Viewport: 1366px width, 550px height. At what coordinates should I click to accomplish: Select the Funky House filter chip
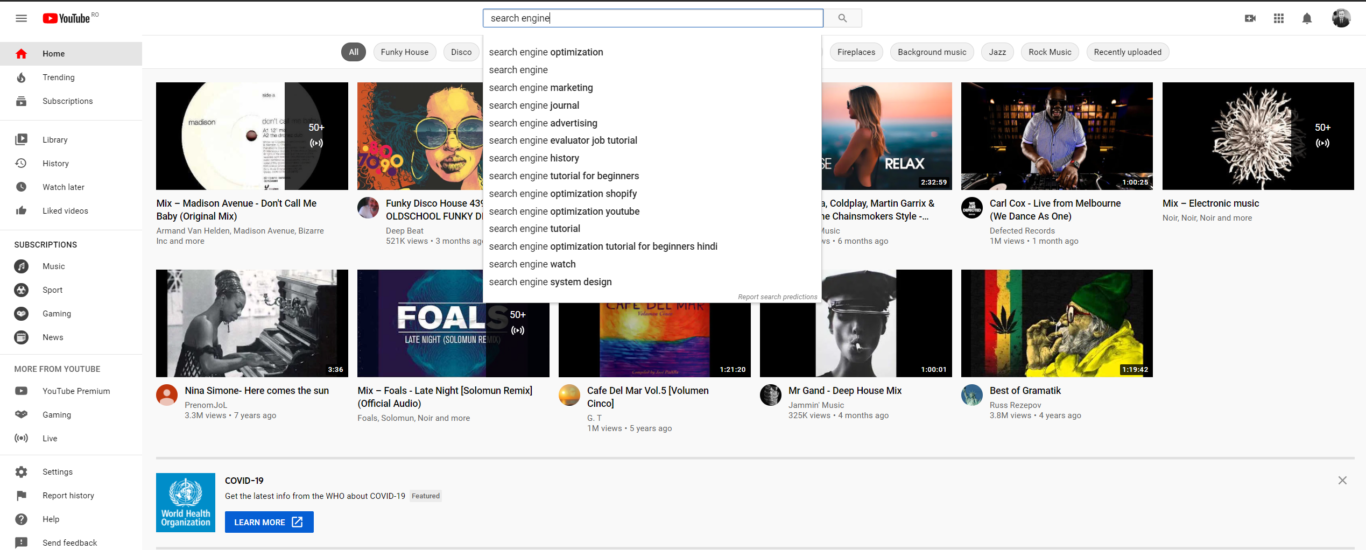405,52
